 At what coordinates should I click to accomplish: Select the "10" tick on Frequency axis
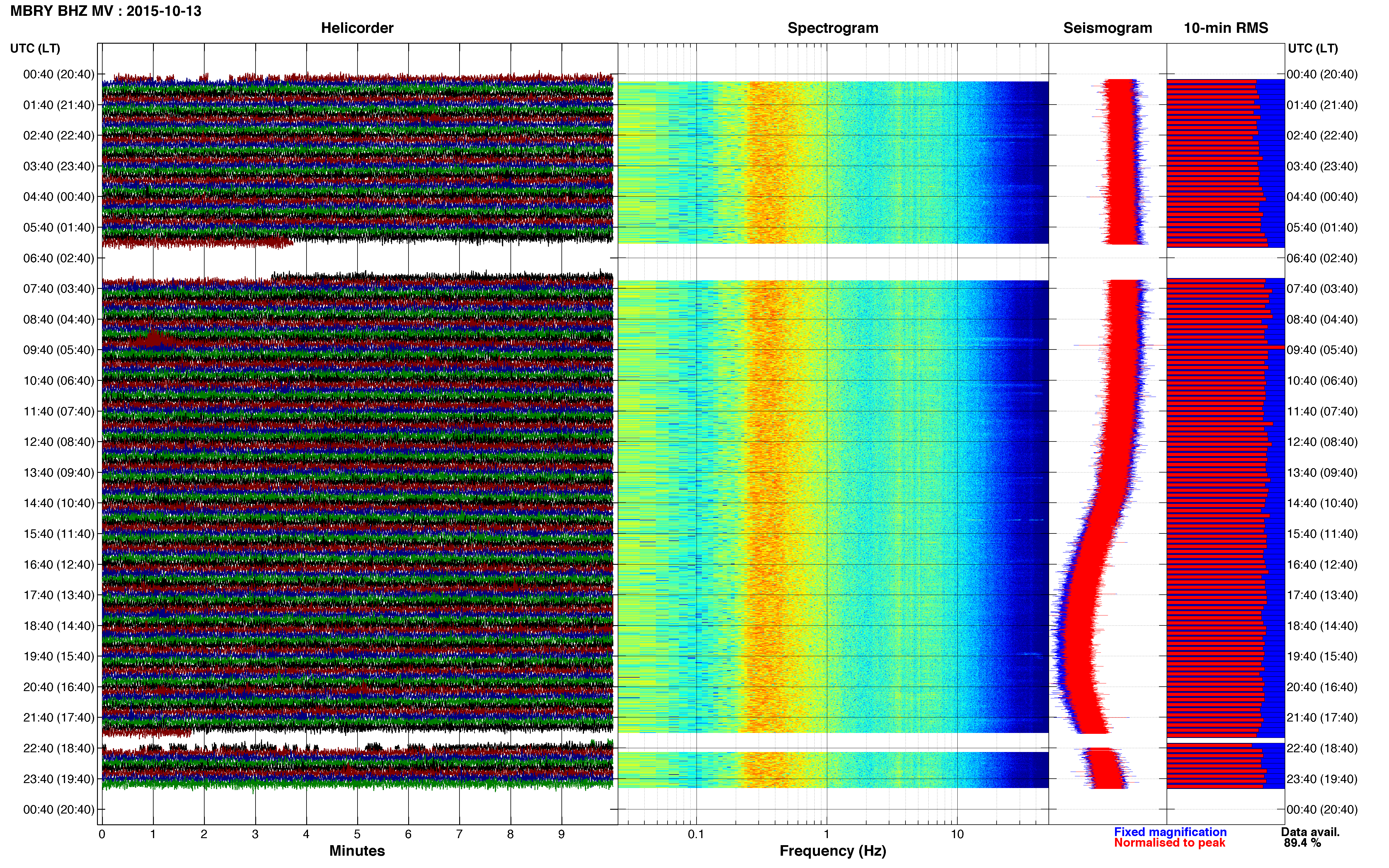[x=957, y=835]
